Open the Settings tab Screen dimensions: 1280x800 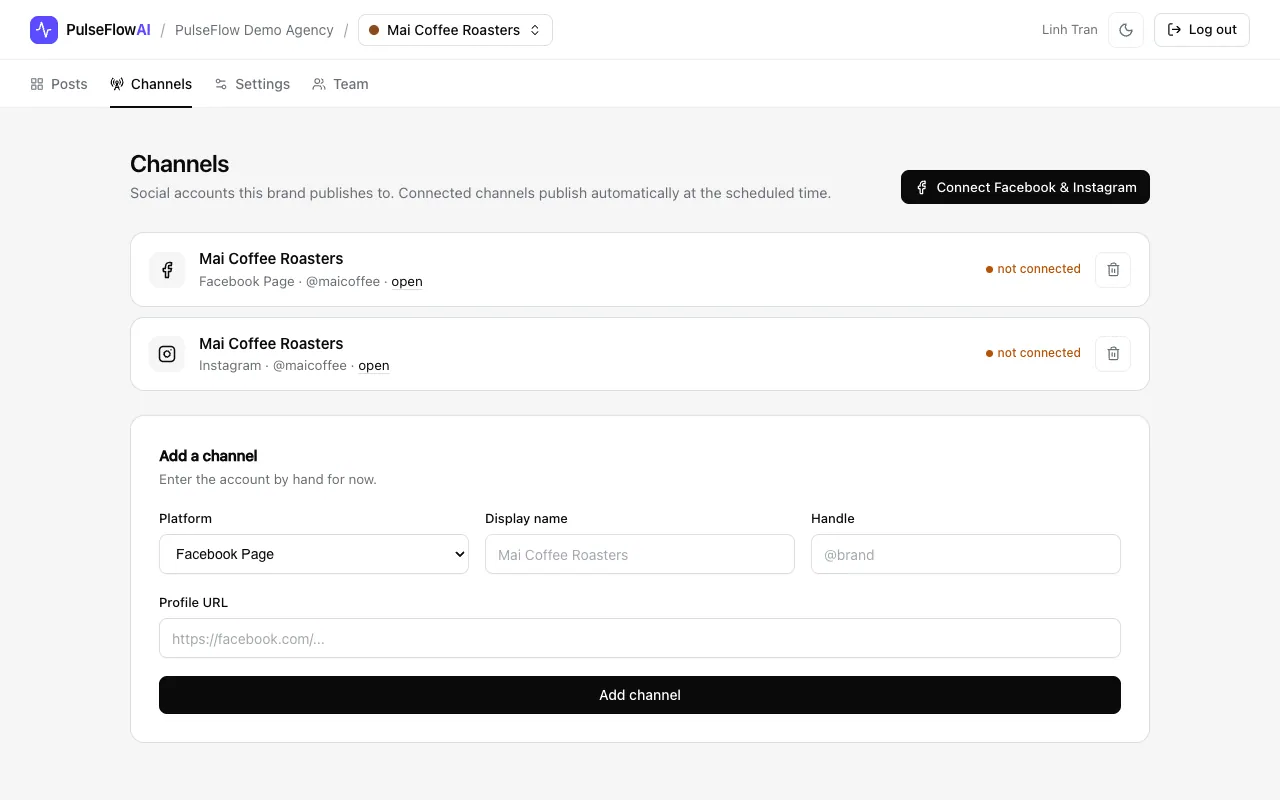pyautogui.click(x=252, y=84)
